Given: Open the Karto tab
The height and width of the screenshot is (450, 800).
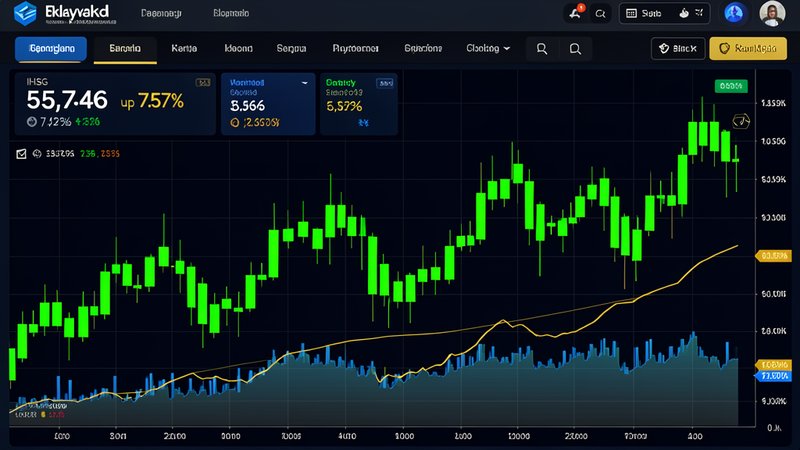Looking at the screenshot, I should pyautogui.click(x=184, y=48).
